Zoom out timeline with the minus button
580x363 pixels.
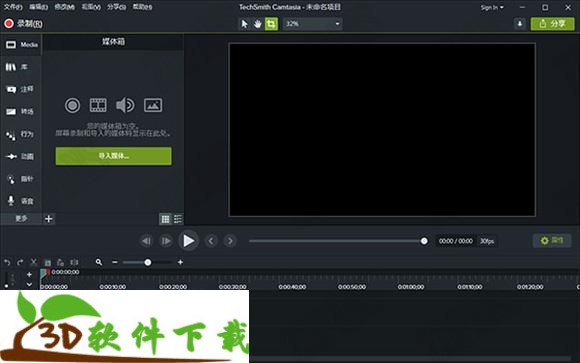[x=115, y=262]
